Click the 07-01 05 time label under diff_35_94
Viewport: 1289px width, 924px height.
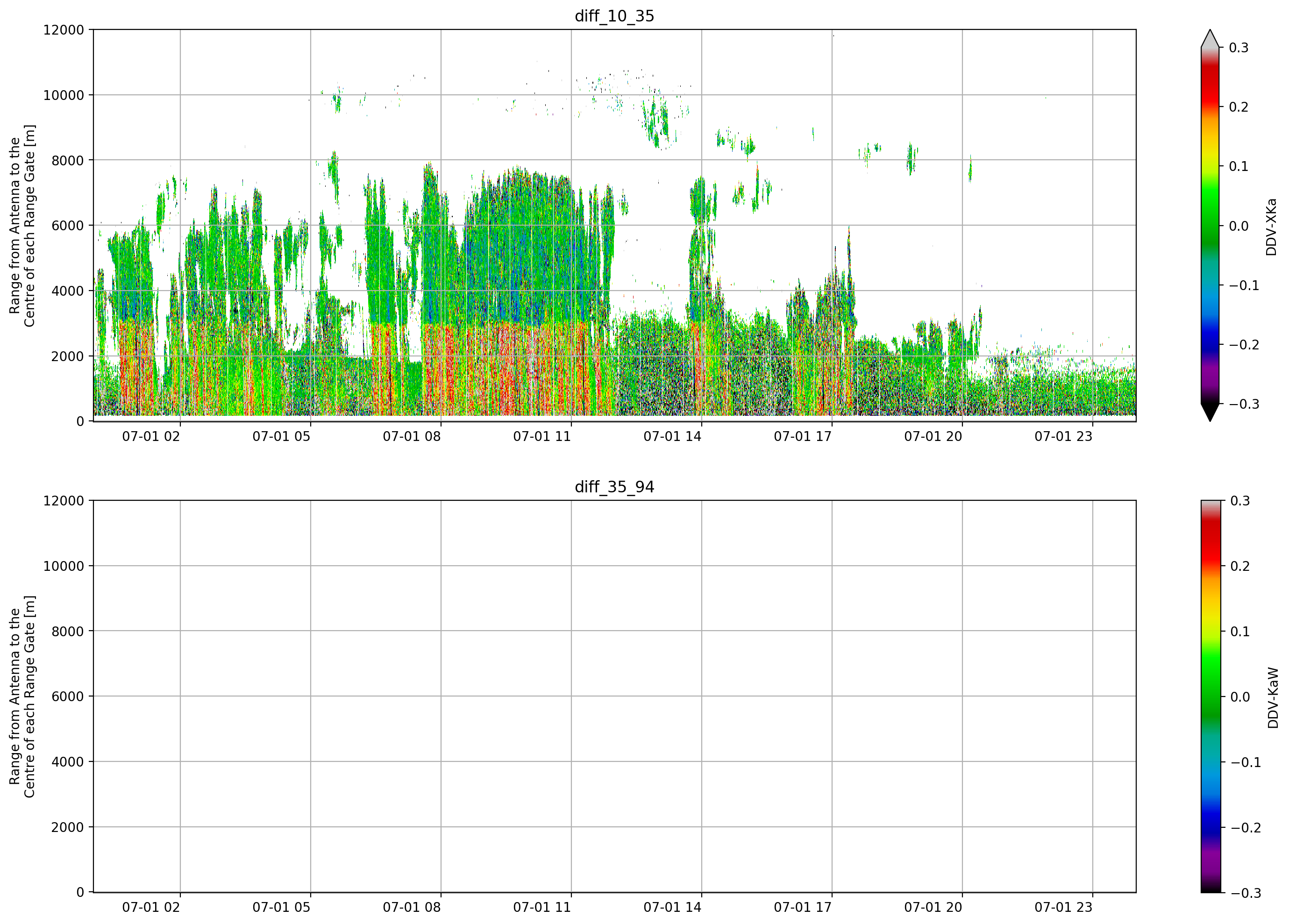(x=281, y=908)
